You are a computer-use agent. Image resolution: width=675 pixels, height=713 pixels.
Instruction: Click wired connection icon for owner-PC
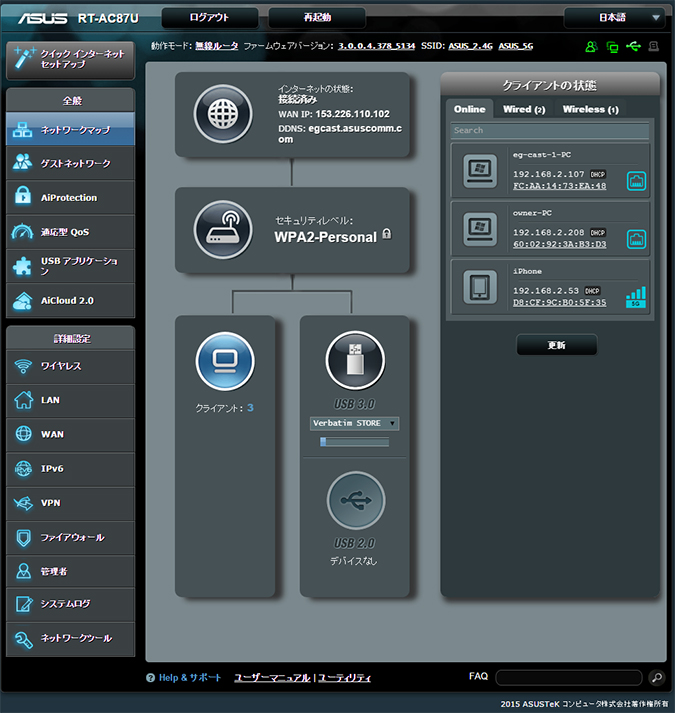636,239
